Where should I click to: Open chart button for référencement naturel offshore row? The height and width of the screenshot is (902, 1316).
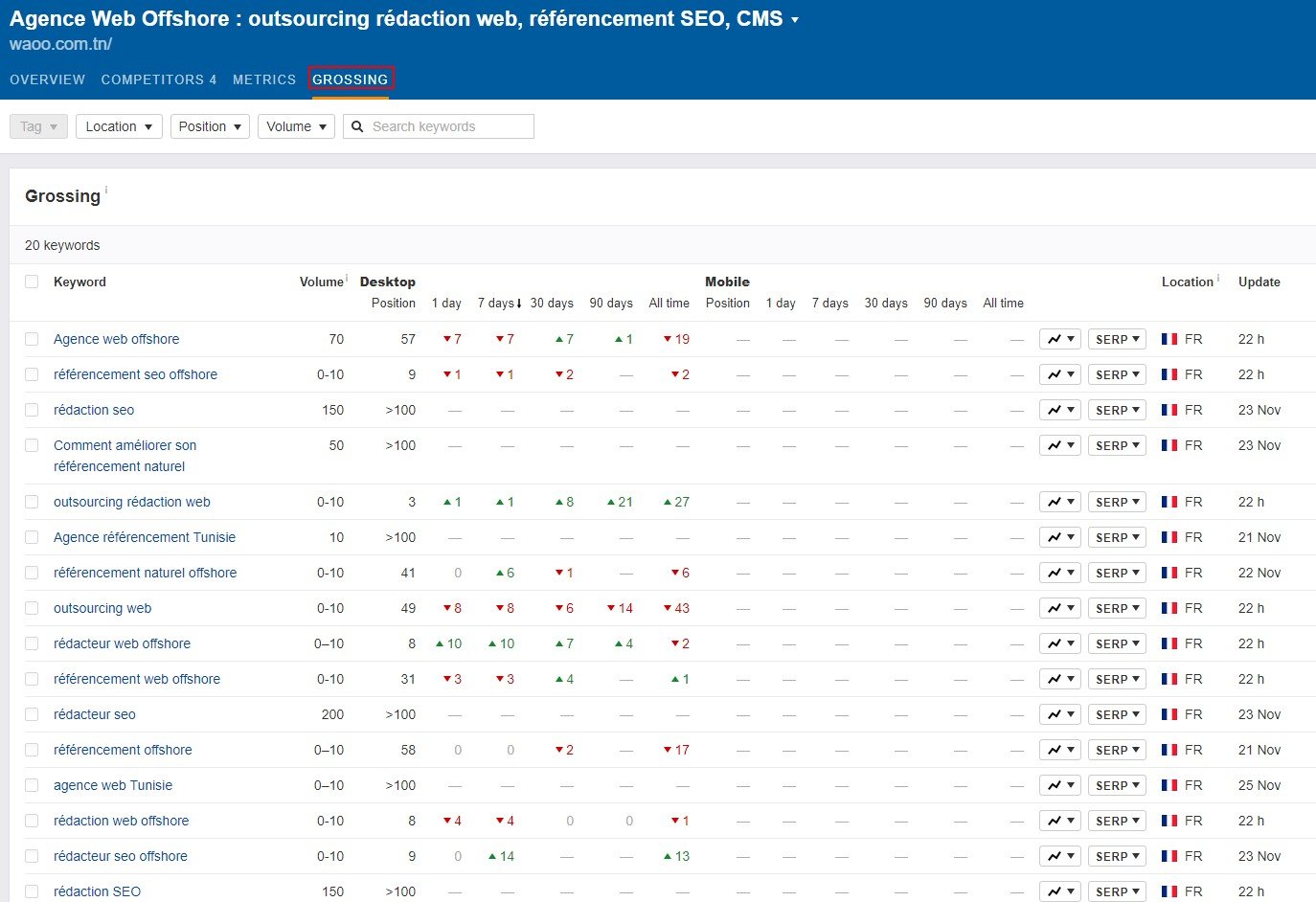click(1059, 573)
